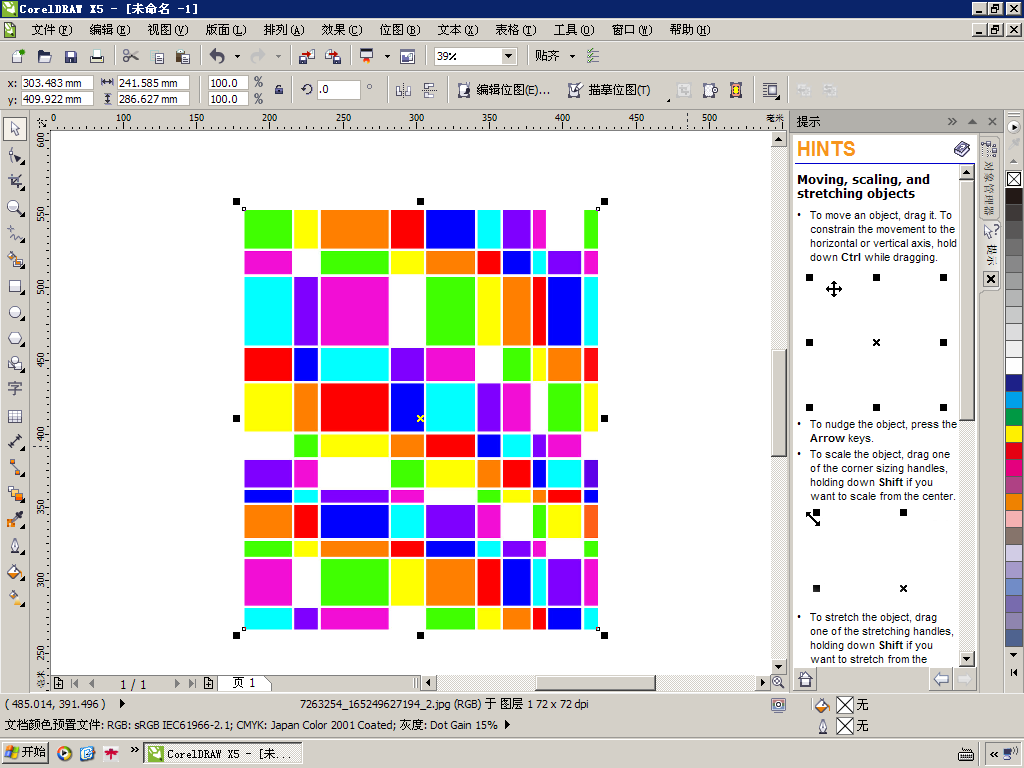Select the Smart fill tool
Viewport: 1024px width, 768px height.
(x=15, y=260)
